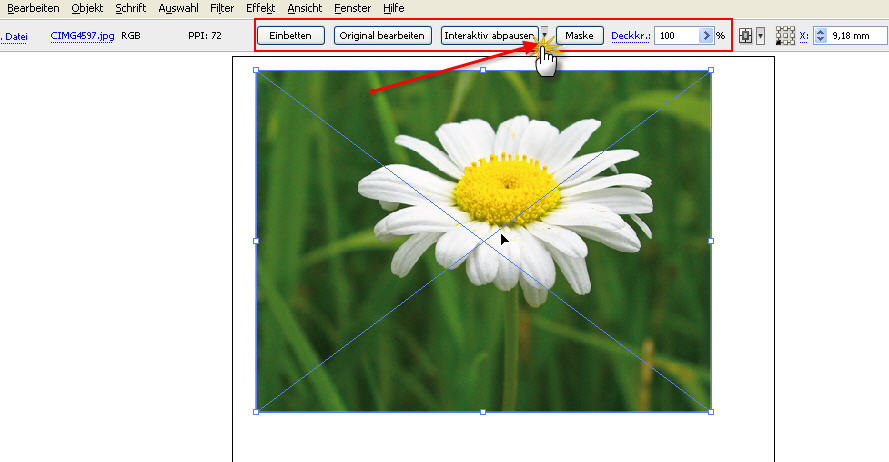This screenshot has height=462, width=889.
Task: Click the Einbetten button
Action: coord(291,36)
